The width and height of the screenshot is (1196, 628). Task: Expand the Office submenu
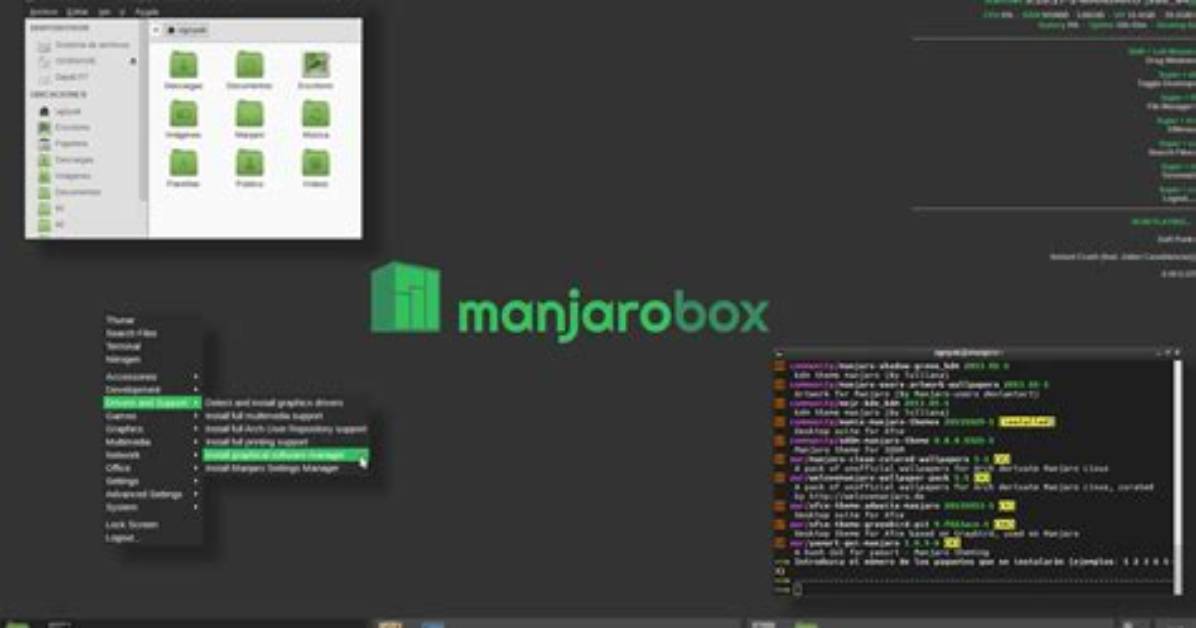tap(152, 469)
